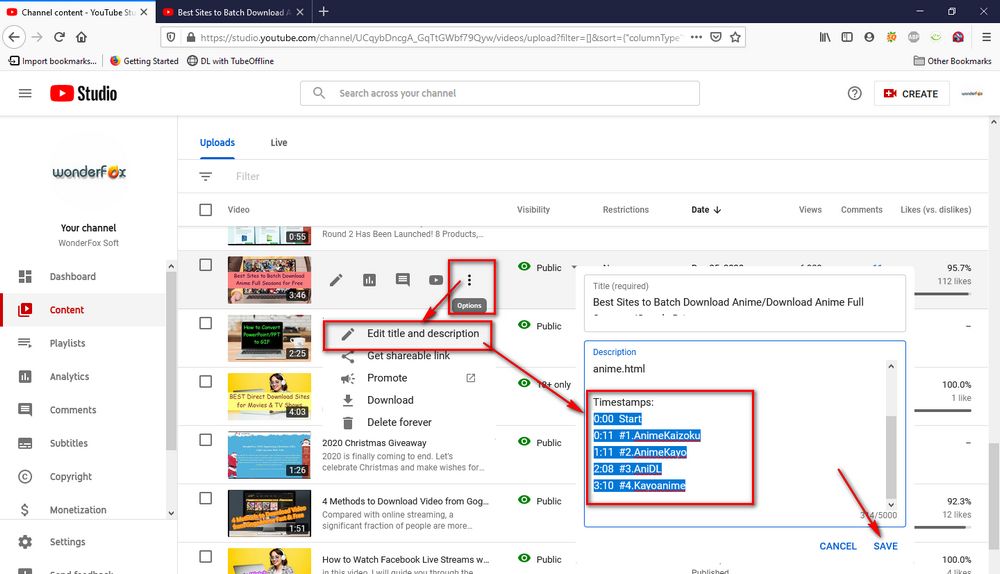Open Dashboard in the sidebar

coord(73,276)
